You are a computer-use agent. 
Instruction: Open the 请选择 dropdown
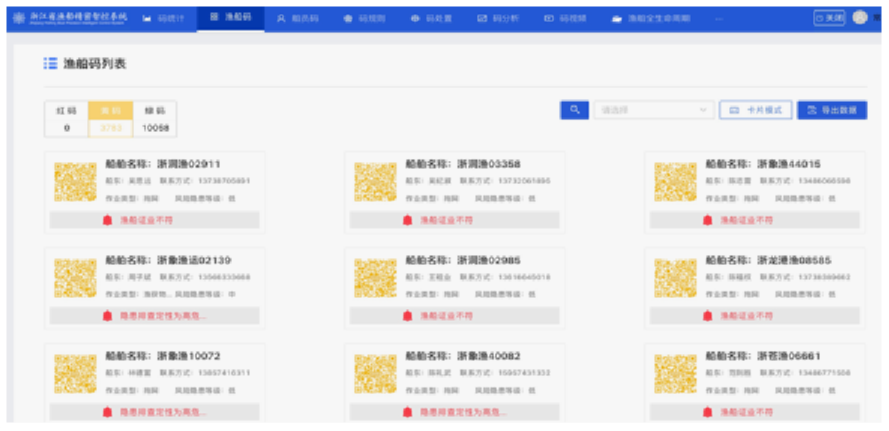[650, 110]
